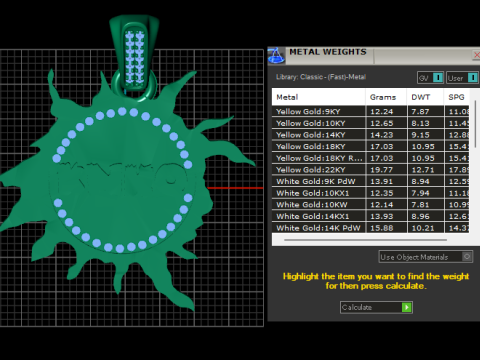
Task: Select the Yellow Gold:18KY R... row
Action: click(371, 158)
